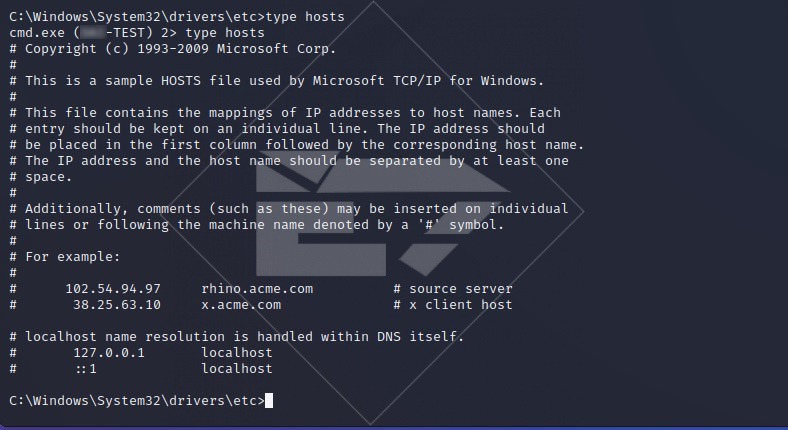Click the x.acme.com host name
This screenshot has height=430, width=788.
pos(241,305)
